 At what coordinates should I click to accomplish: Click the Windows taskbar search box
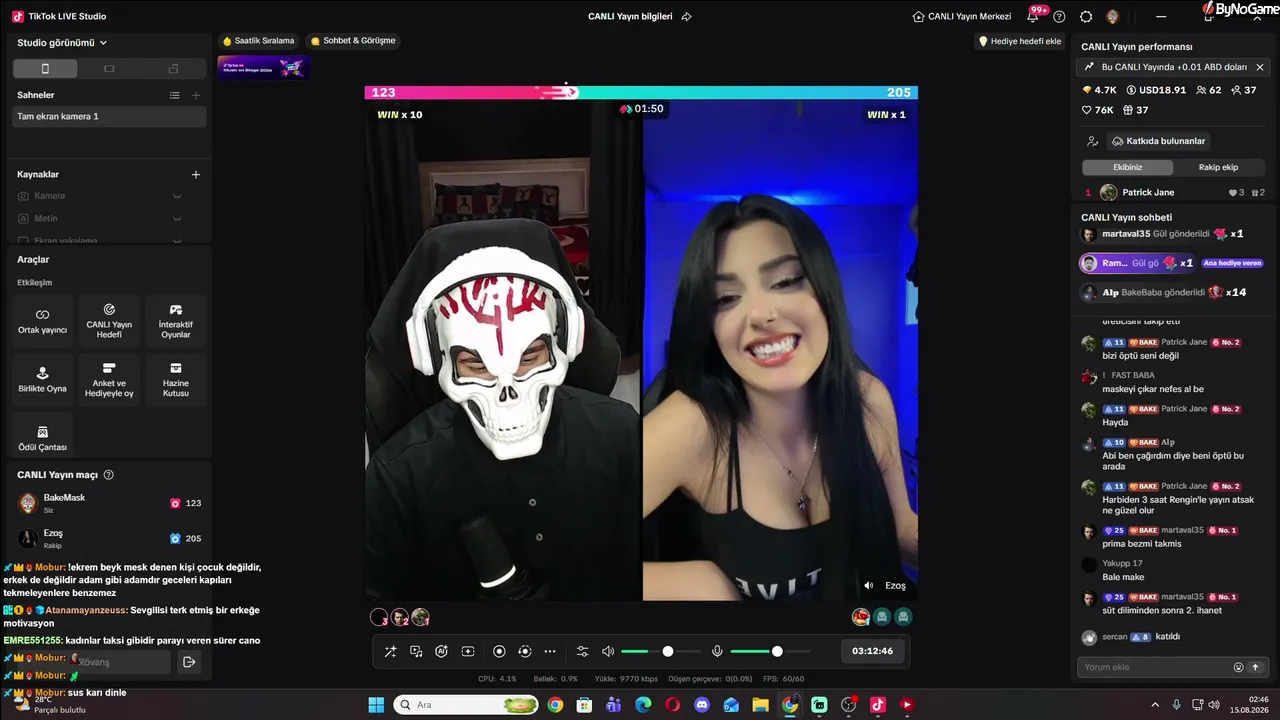[x=465, y=705]
